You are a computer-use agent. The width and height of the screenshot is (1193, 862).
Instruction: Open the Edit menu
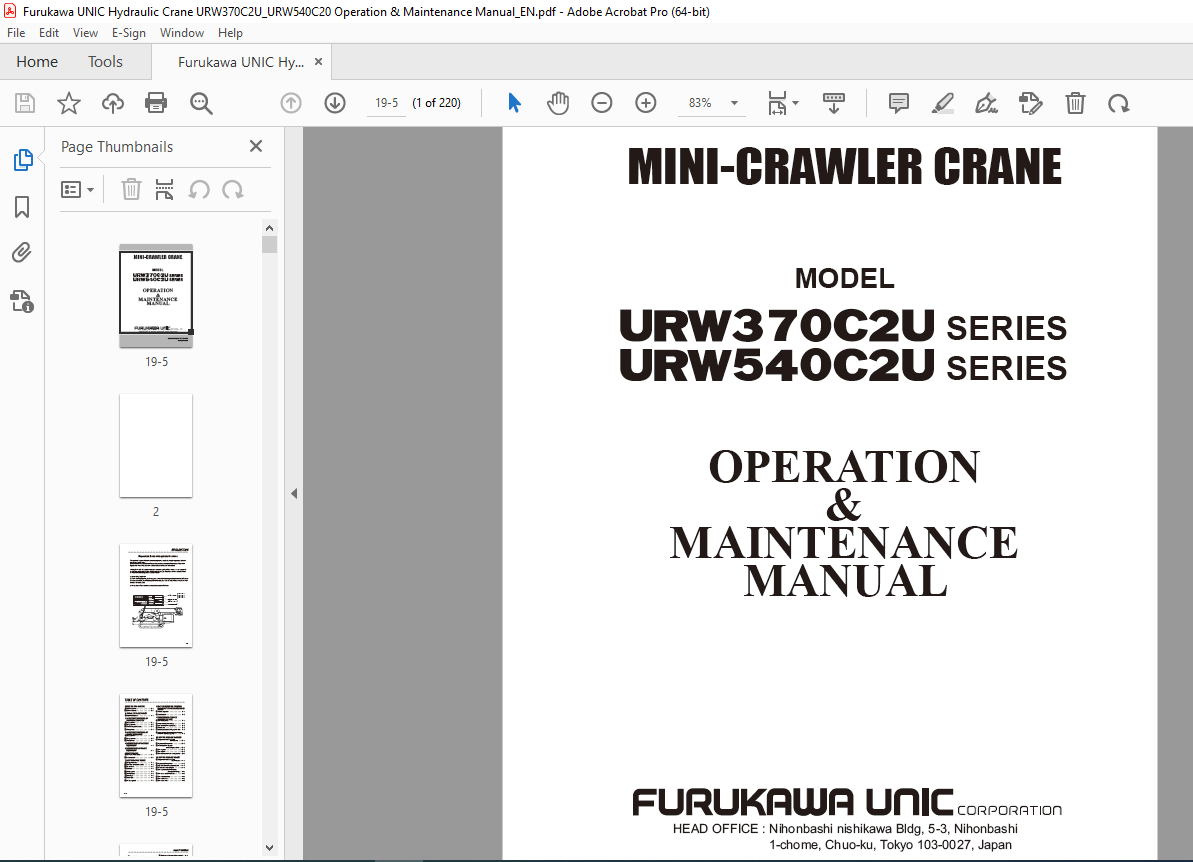[49, 33]
